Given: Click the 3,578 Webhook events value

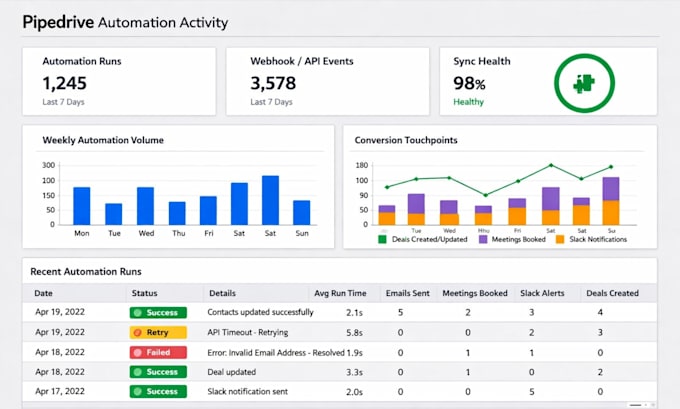Looking at the screenshot, I should pos(273,83).
